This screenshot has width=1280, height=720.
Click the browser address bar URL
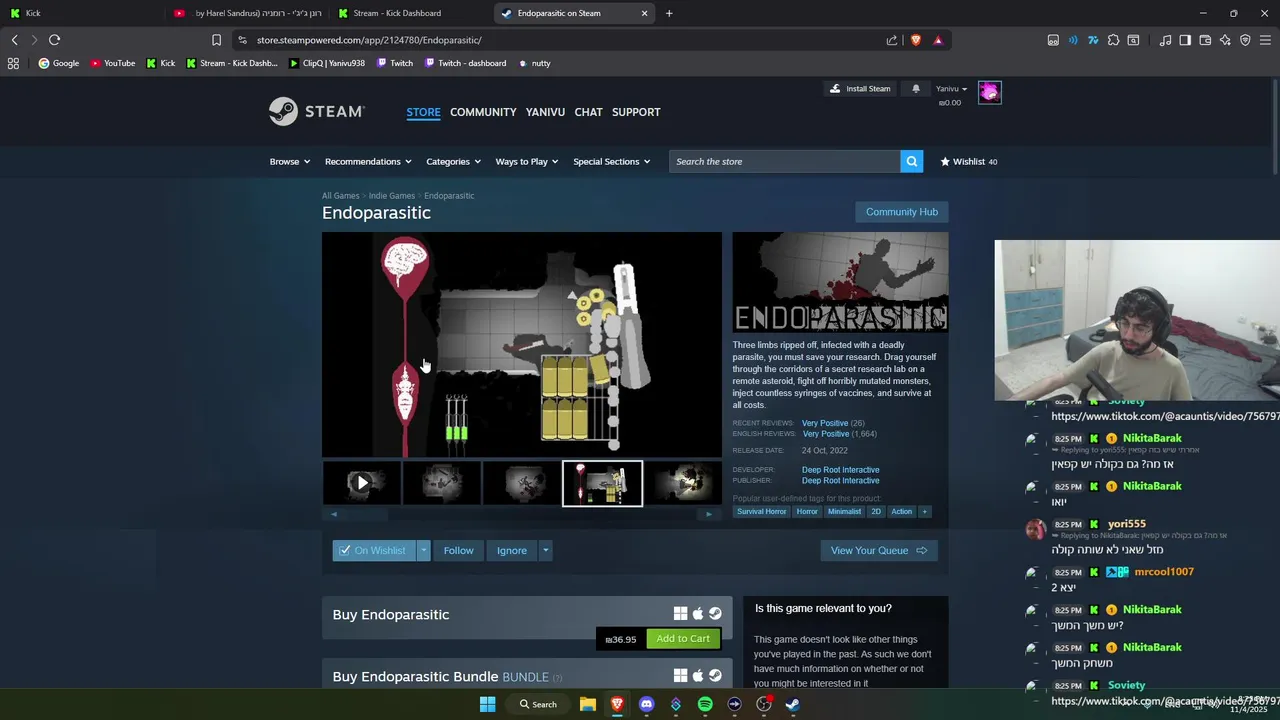pos(369,40)
